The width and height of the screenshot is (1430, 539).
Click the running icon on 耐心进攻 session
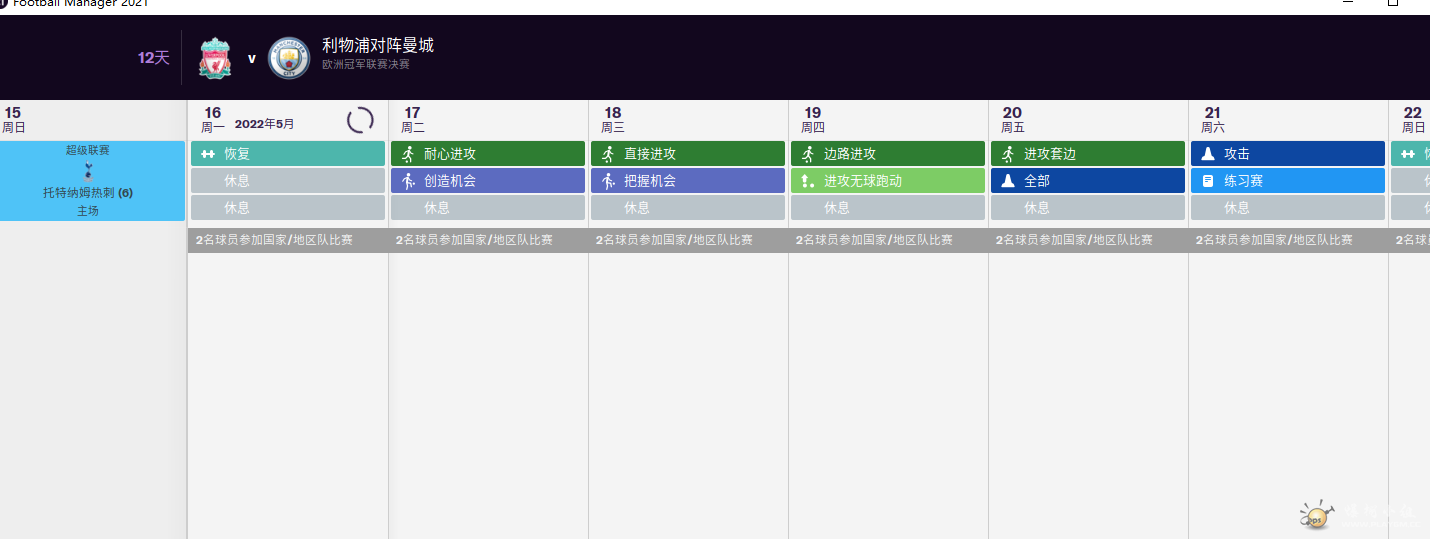(408, 154)
